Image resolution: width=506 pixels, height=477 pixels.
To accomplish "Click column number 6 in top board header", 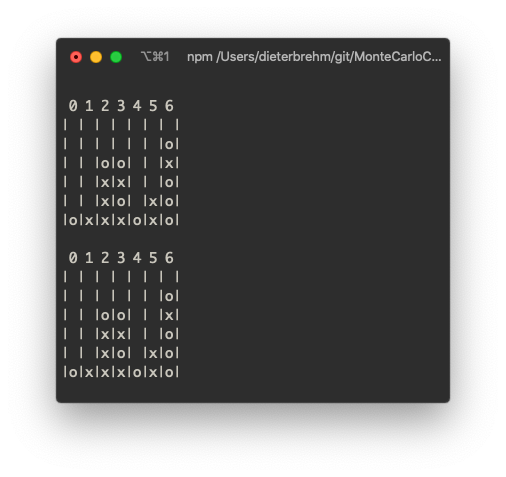I will (169, 106).
